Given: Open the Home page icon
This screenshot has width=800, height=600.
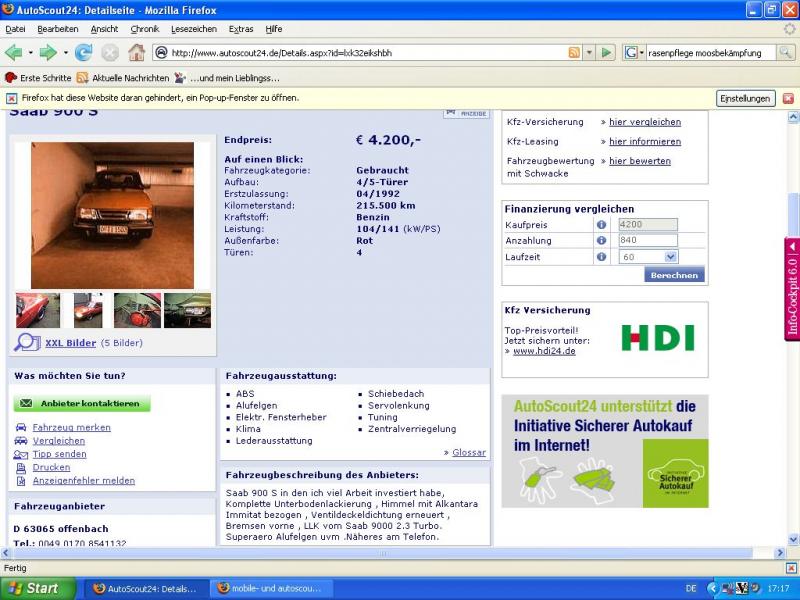Looking at the screenshot, I should [136, 53].
